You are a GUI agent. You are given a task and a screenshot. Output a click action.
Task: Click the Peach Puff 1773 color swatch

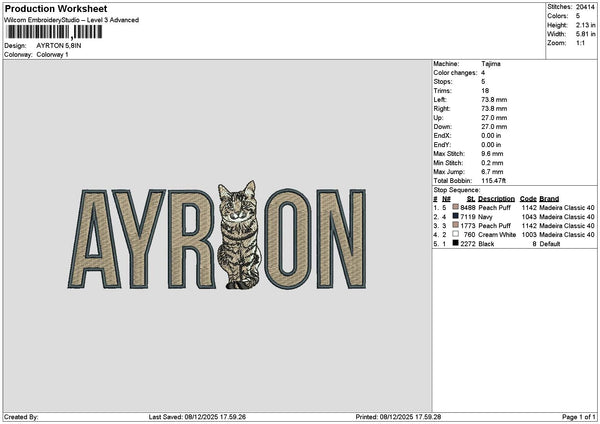(455, 225)
